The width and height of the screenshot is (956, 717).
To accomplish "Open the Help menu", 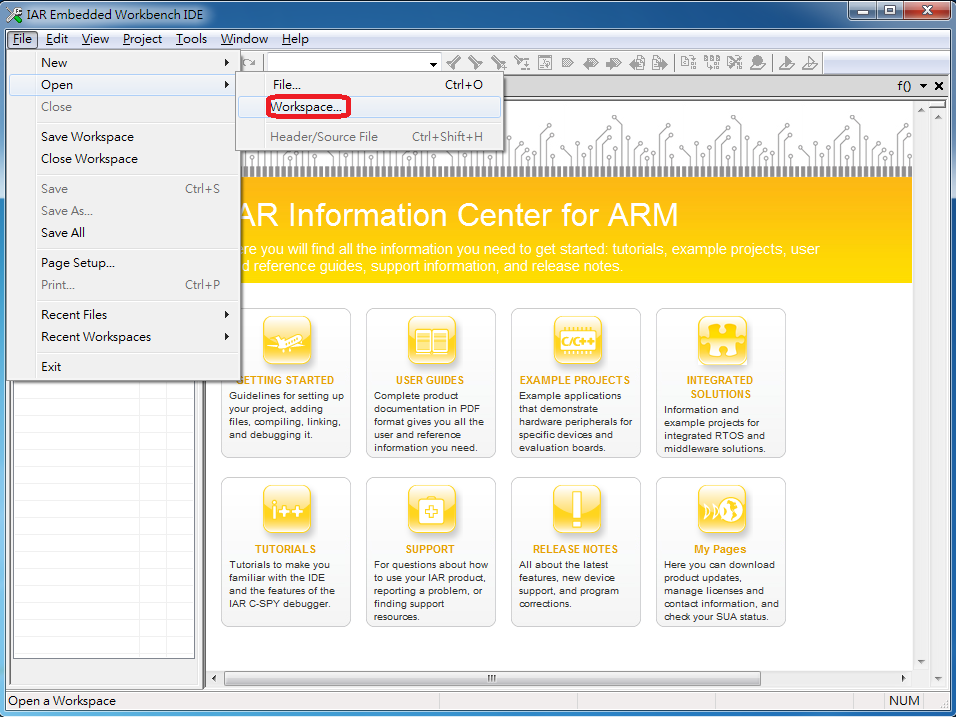I will 295,39.
